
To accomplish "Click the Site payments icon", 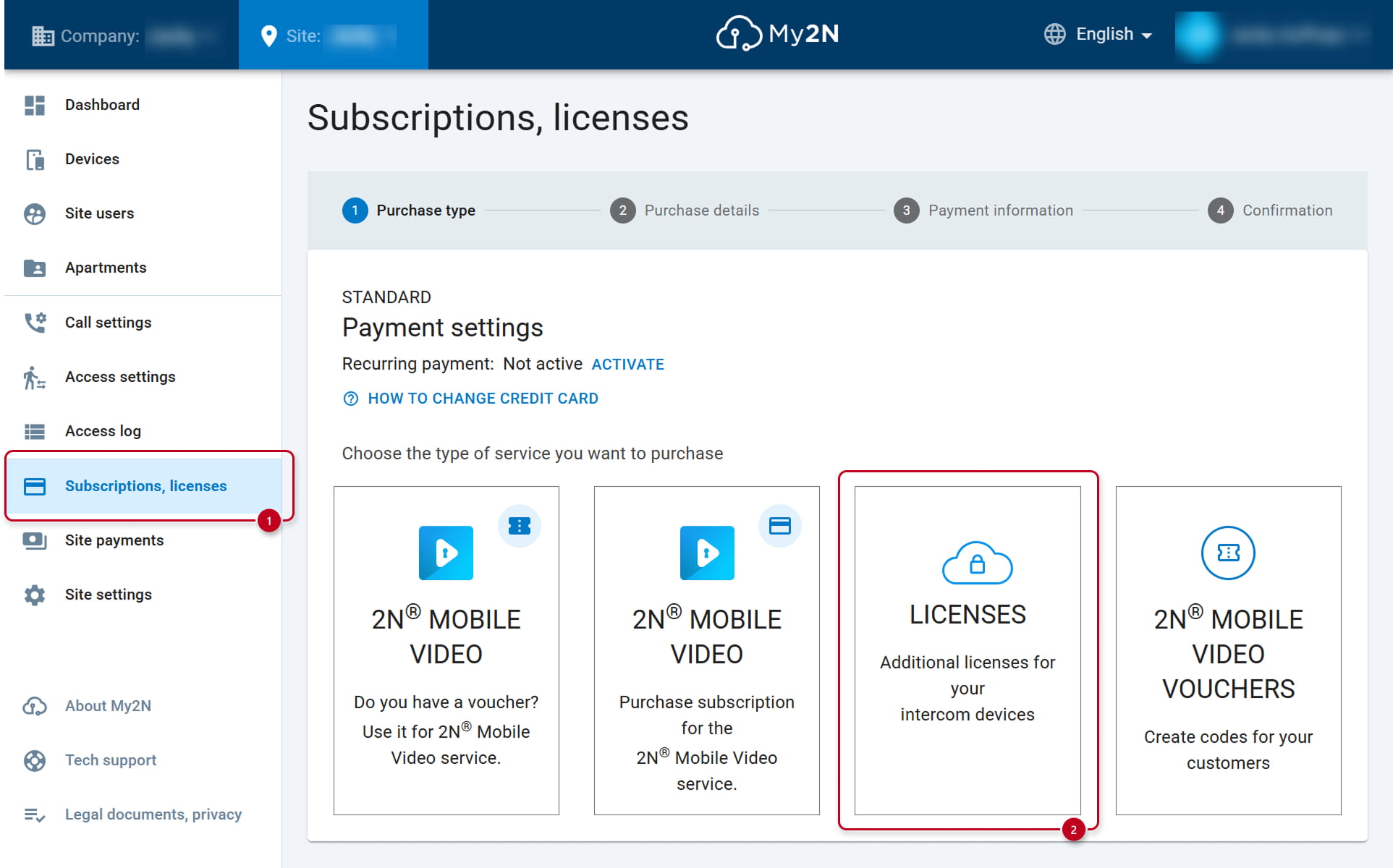I will (35, 541).
